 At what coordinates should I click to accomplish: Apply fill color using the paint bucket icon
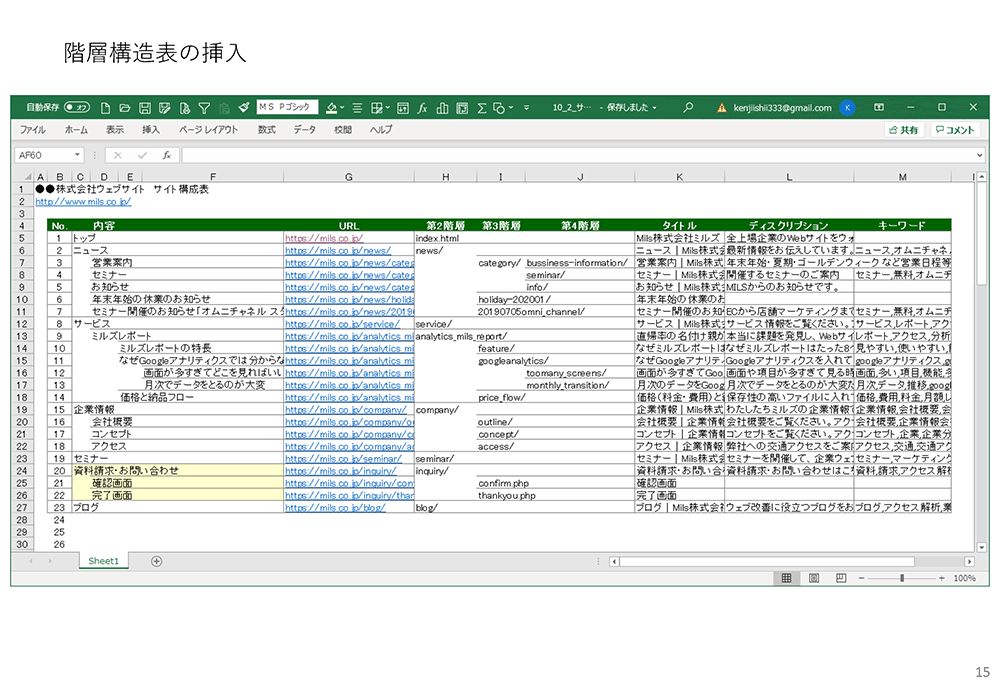330,107
